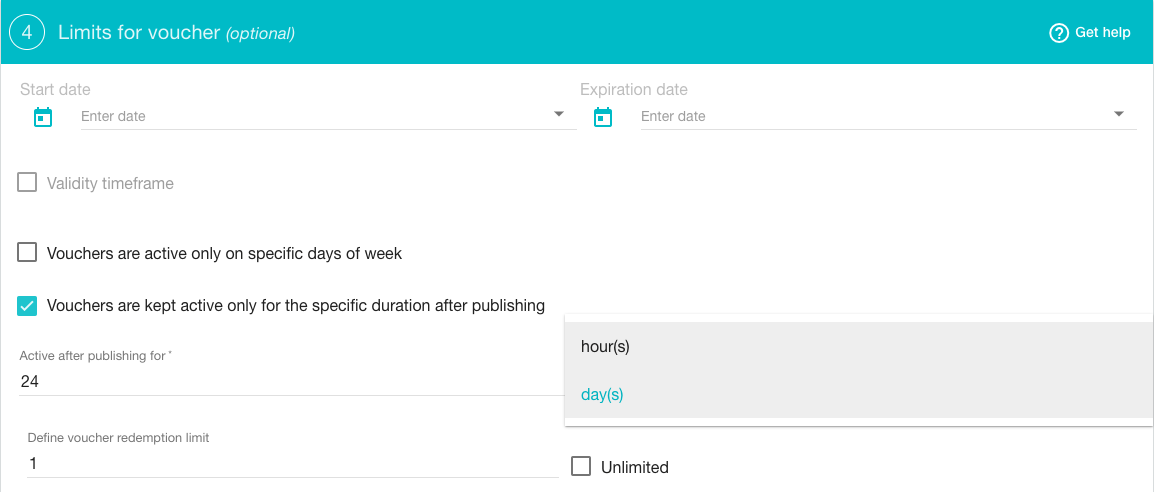Select hour(s) from the duration list
The width and height of the screenshot is (1154, 492).
pyautogui.click(x=858, y=346)
